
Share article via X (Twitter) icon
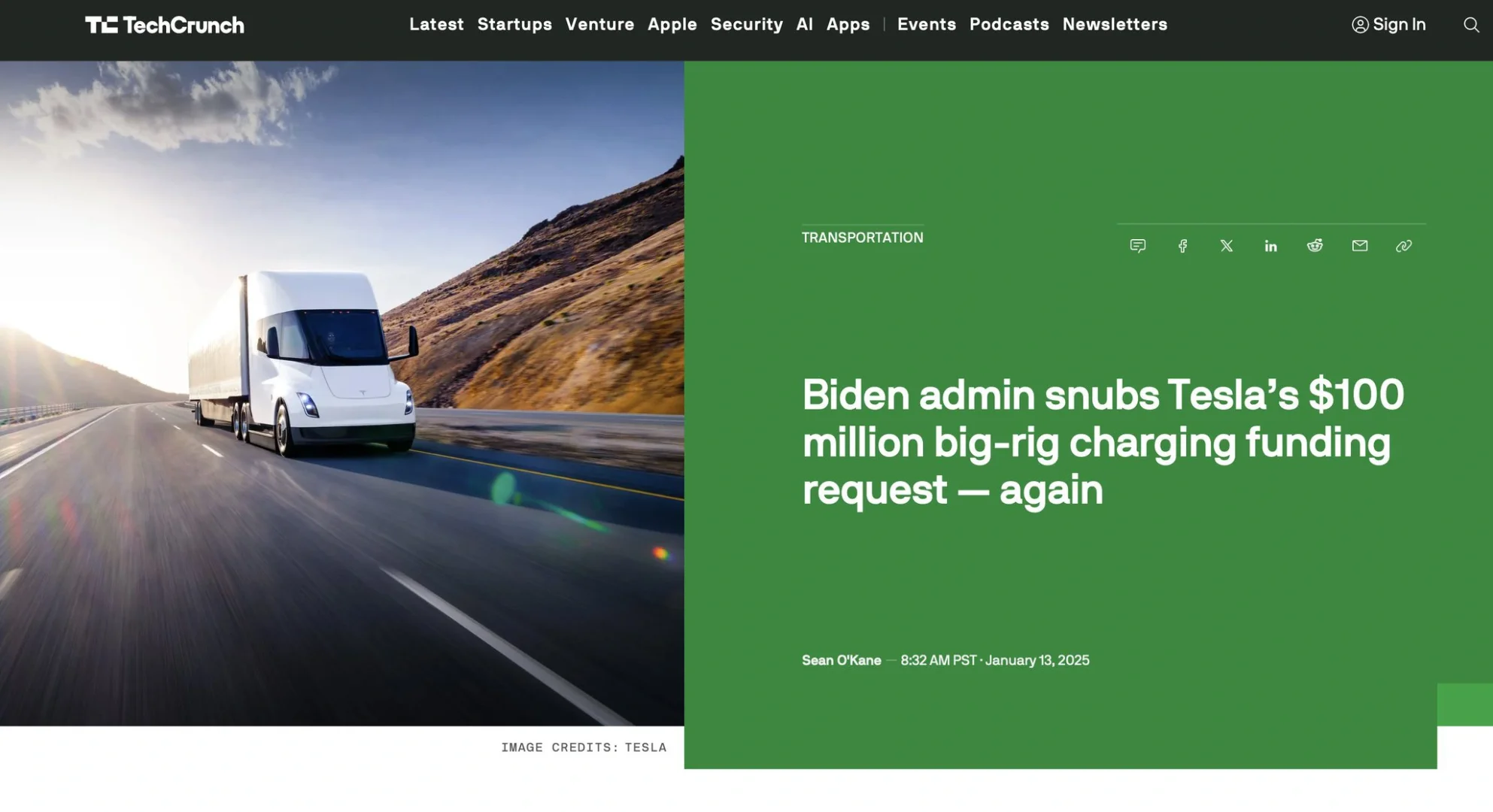point(1226,246)
